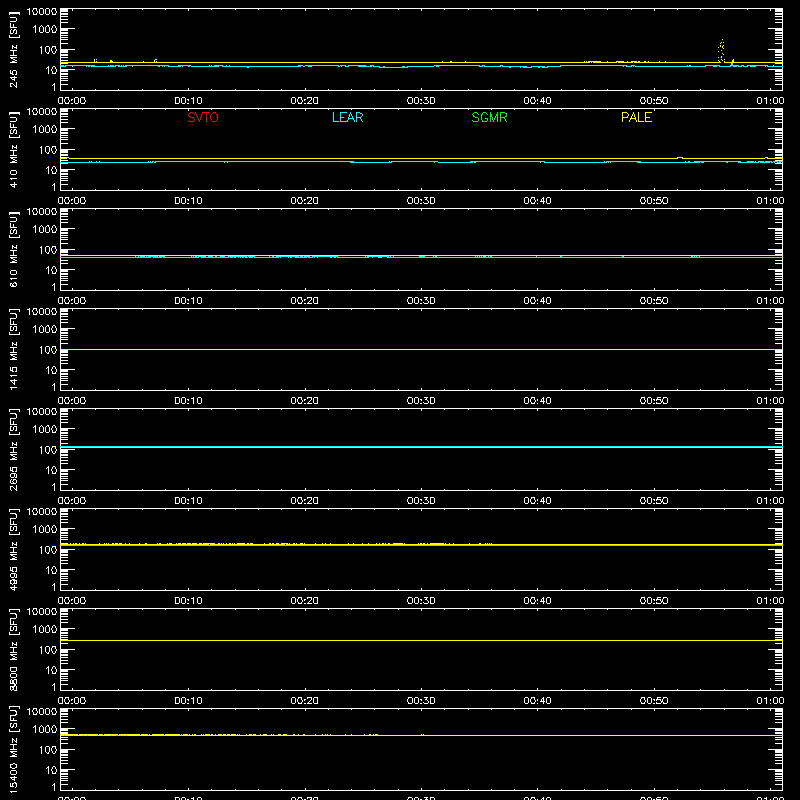Viewport: 800px width, 800px height.
Task: Select the 2695 MHz [SFU] axis title
Action: 13,449
